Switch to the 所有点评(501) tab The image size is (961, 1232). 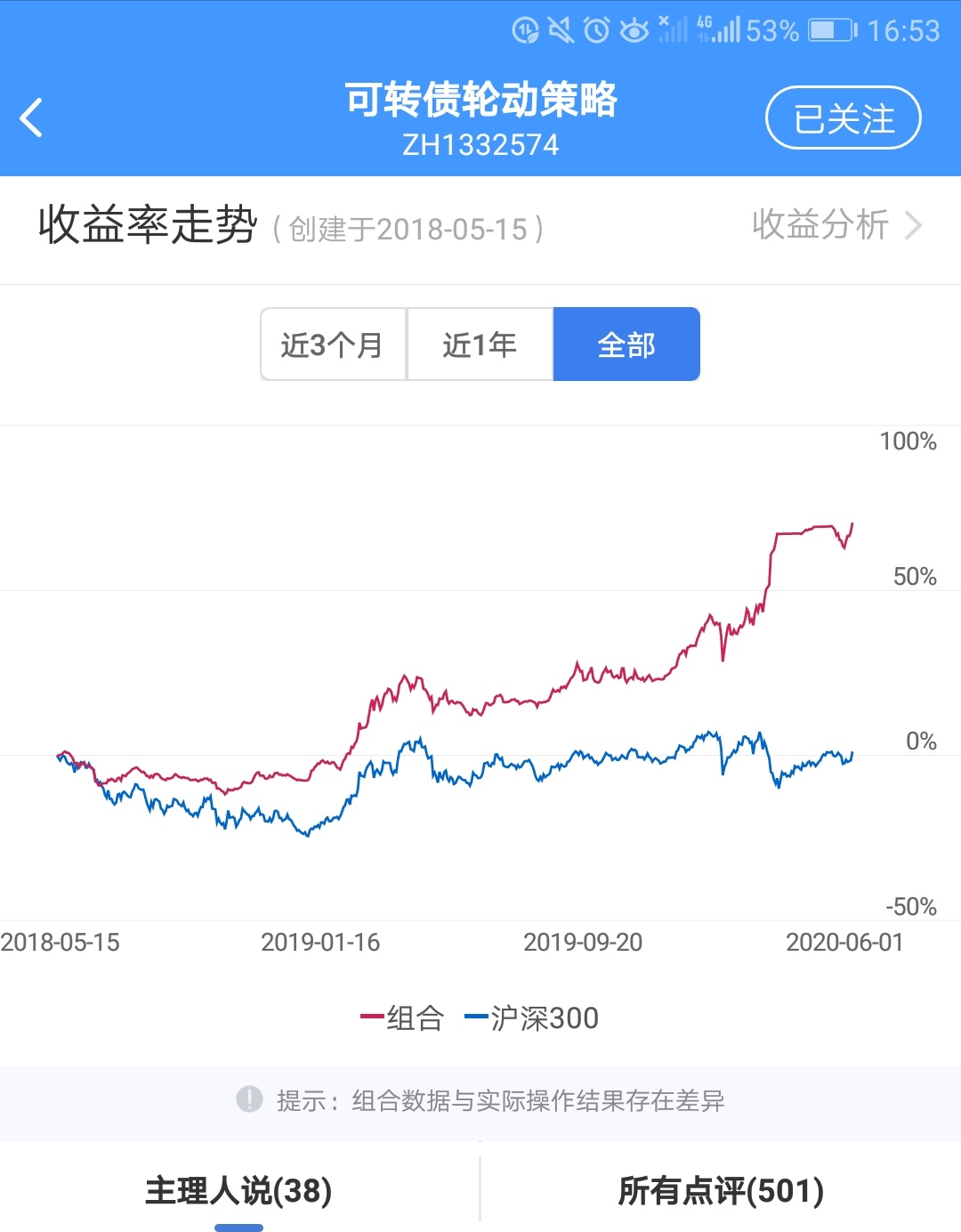click(x=721, y=1191)
